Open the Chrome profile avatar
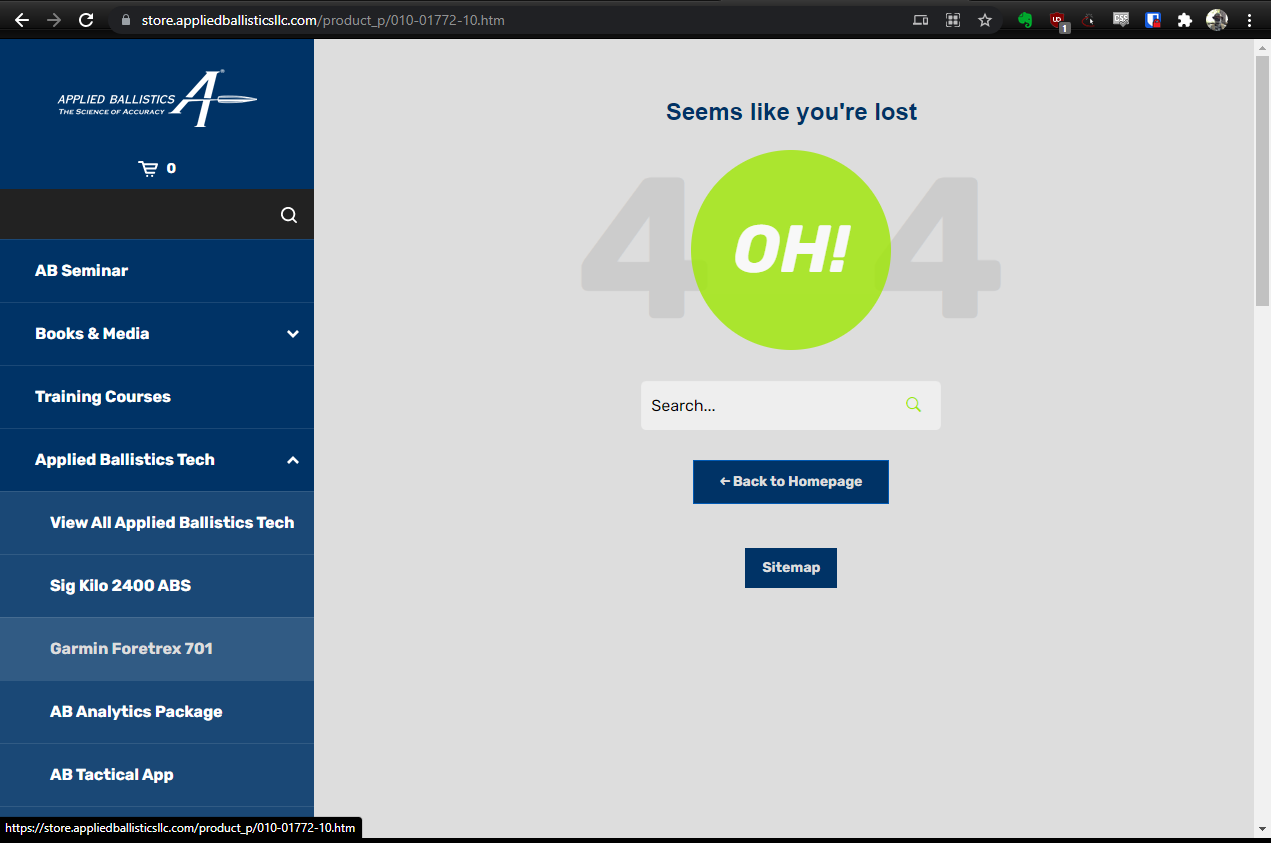The height and width of the screenshot is (843, 1271). 1217,20
